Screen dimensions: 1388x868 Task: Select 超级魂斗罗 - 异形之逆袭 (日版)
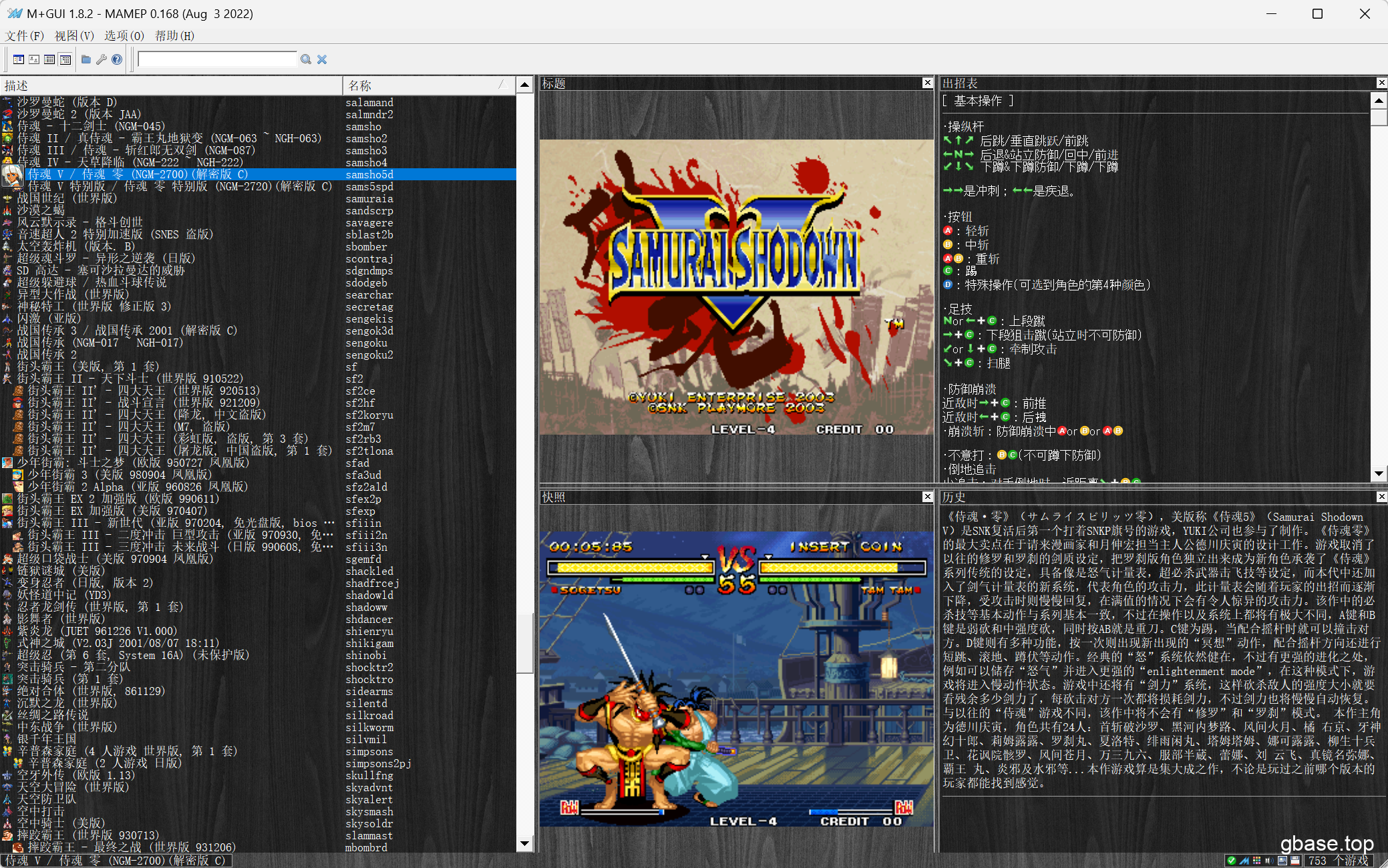pos(106,258)
